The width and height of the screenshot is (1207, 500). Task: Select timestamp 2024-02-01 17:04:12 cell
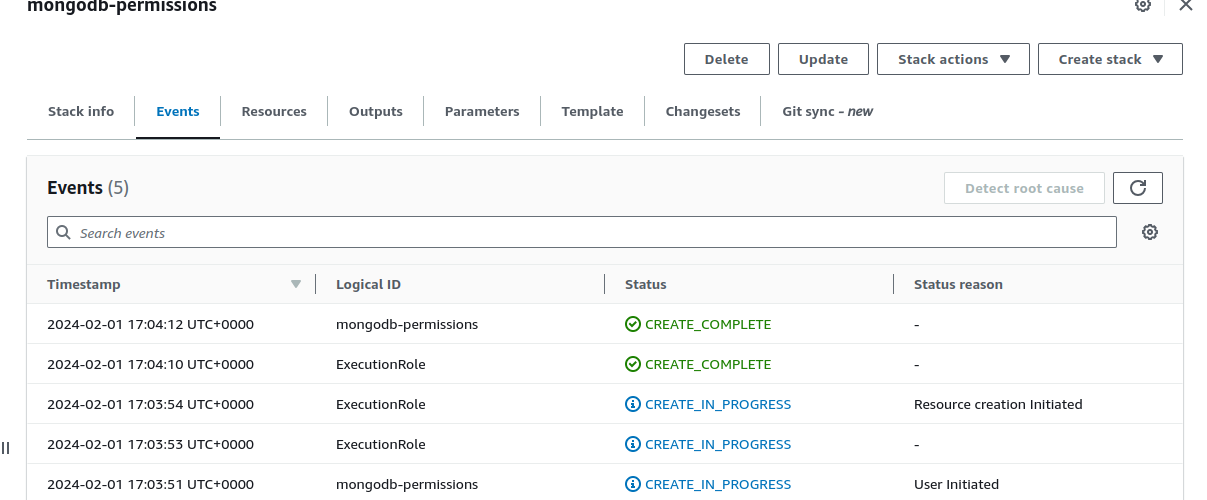150,324
